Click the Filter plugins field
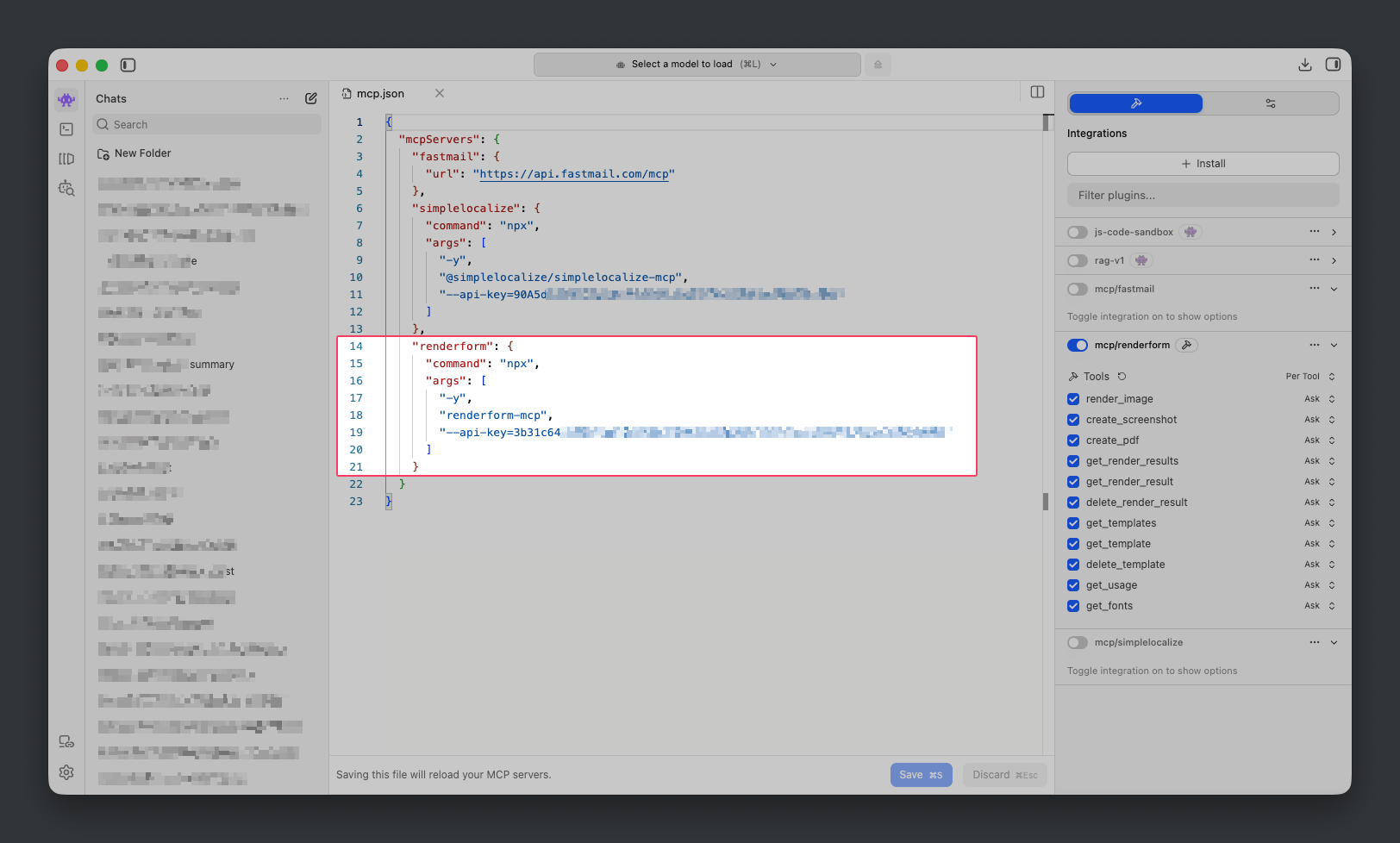The image size is (1400, 843). (x=1203, y=196)
